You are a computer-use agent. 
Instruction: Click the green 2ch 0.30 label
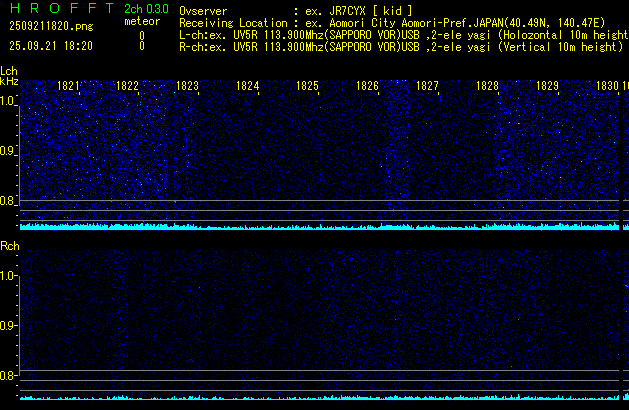pos(145,8)
